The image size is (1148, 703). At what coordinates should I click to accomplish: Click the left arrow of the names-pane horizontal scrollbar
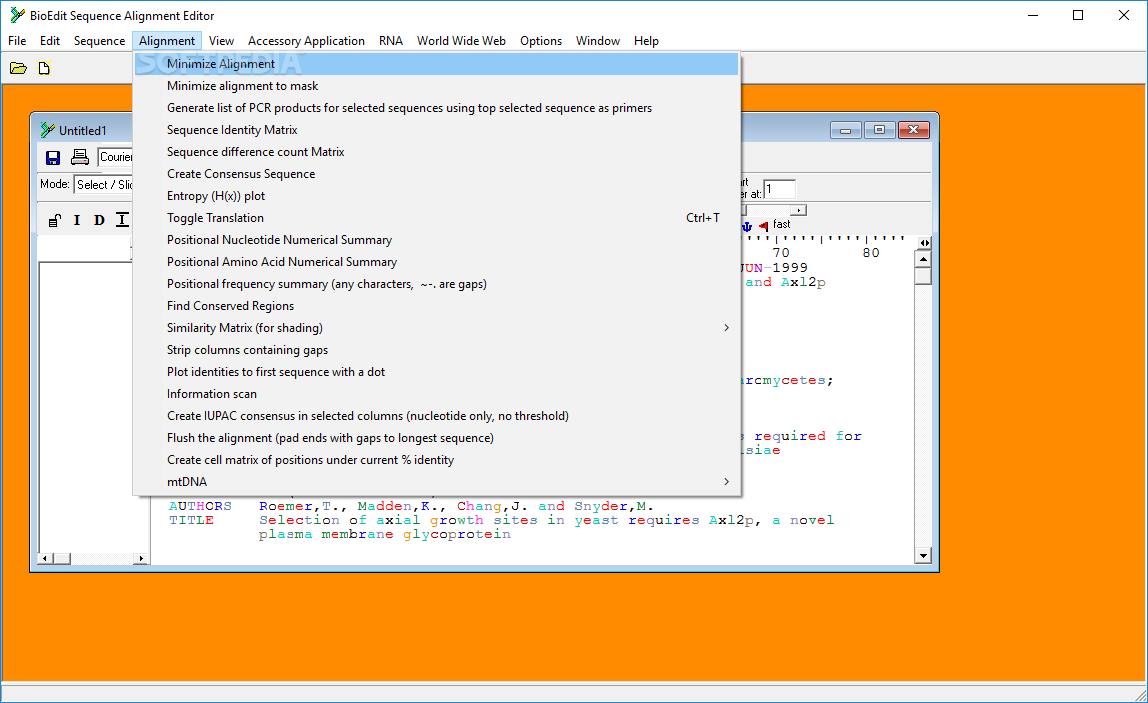coord(45,559)
